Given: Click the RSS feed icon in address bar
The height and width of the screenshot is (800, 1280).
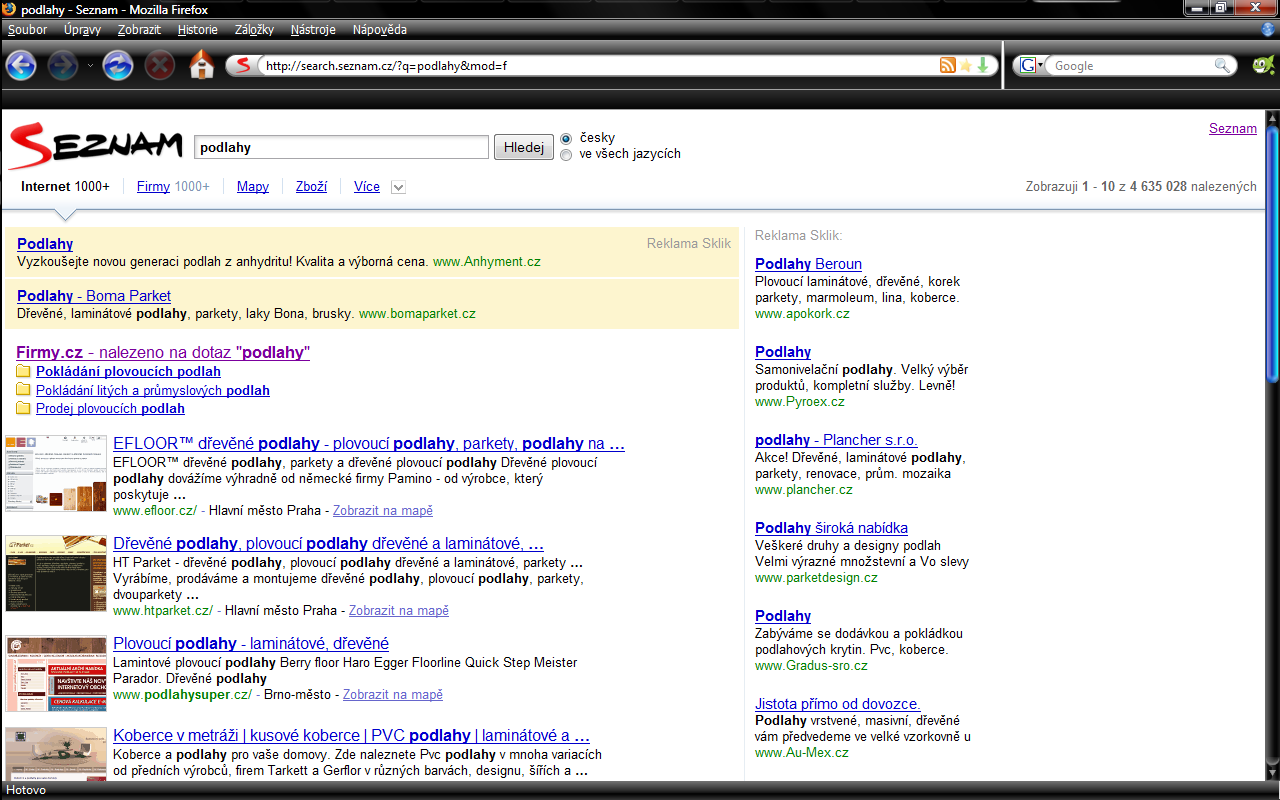Looking at the screenshot, I should 947,65.
